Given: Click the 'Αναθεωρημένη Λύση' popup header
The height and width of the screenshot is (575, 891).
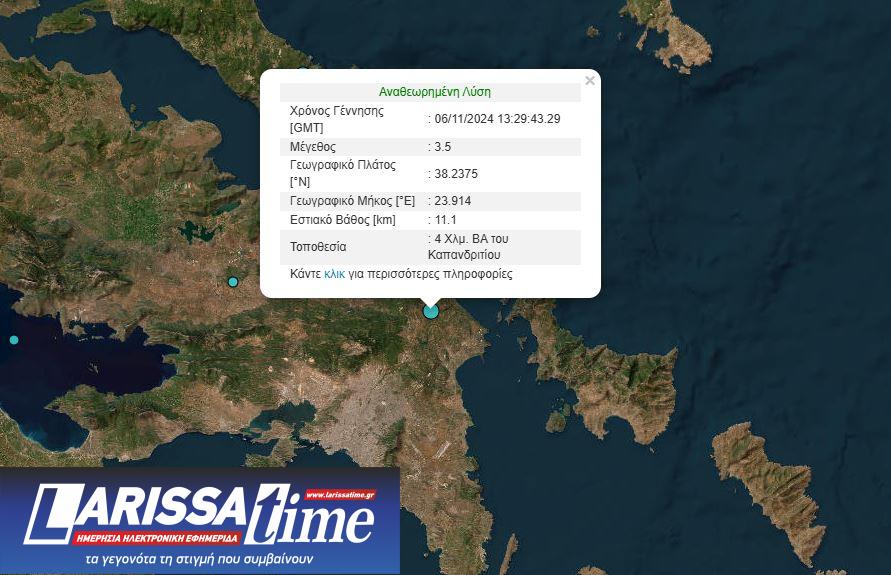Looking at the screenshot, I should (434, 92).
